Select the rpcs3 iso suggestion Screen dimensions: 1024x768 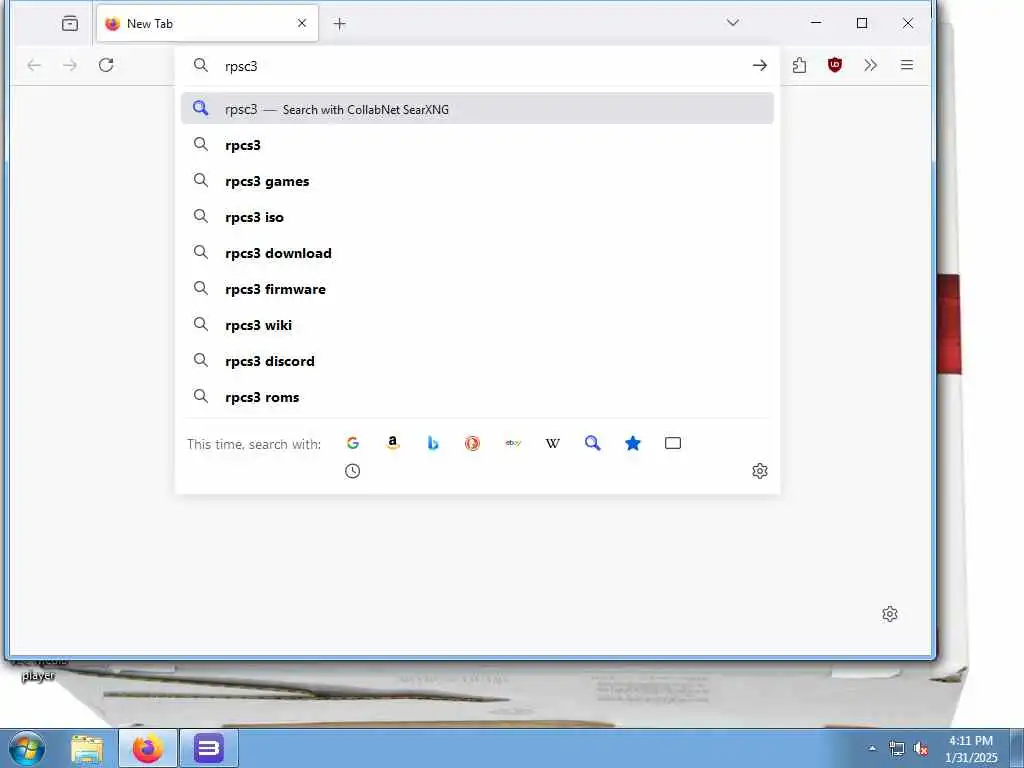[477, 217]
